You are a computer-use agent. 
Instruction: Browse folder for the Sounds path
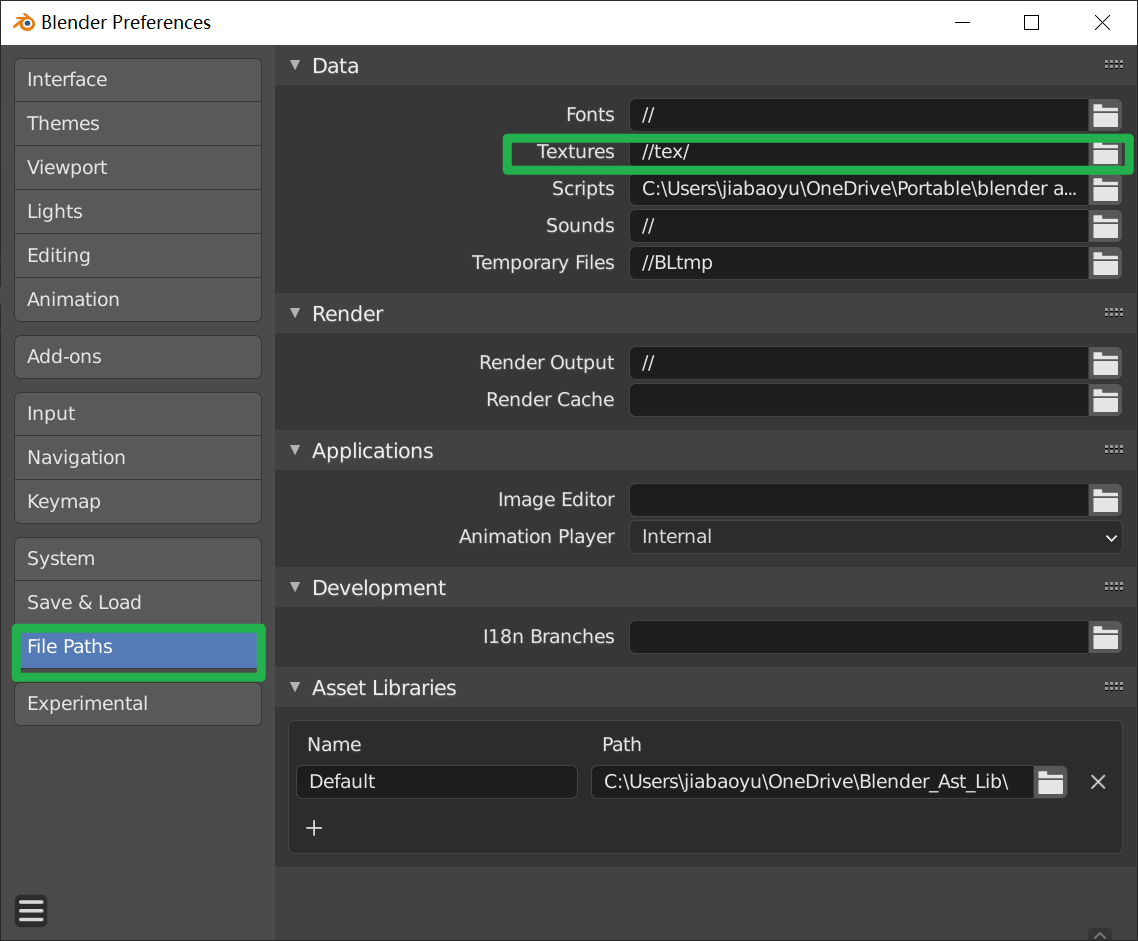click(x=1105, y=226)
